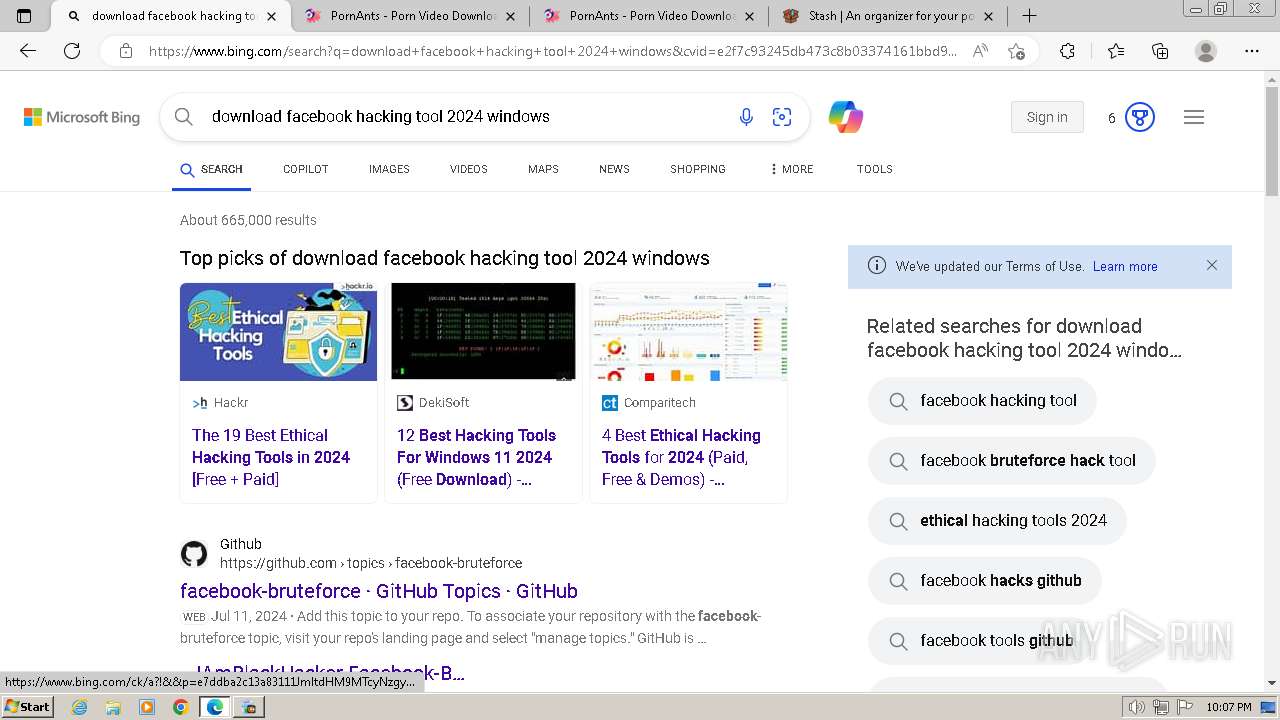
Task: Click the github.com topics URL breadcrumb
Action: 371,563
